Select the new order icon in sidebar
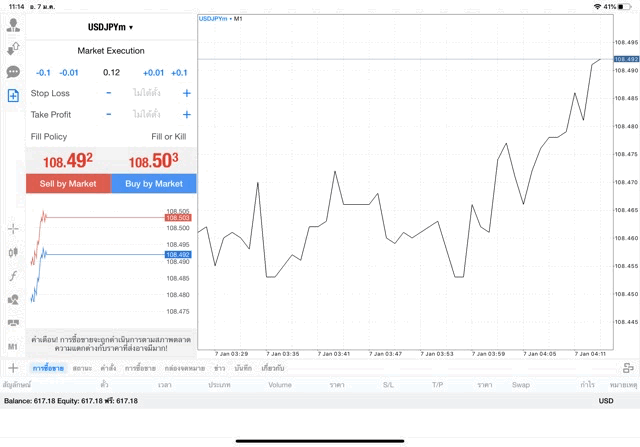640x447 pixels. (x=13, y=96)
